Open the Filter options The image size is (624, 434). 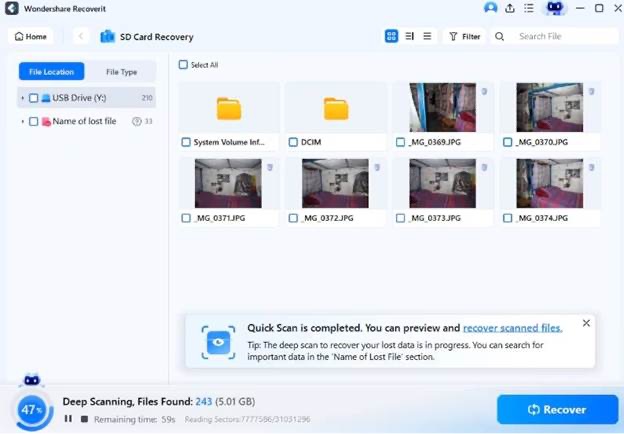coord(464,37)
